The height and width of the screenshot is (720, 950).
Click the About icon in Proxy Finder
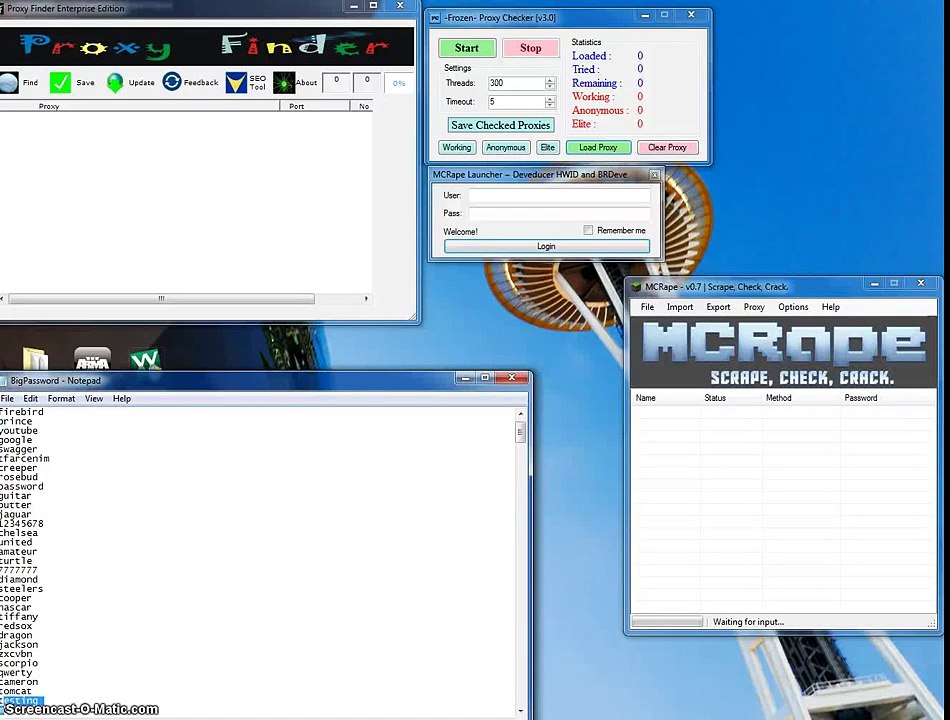coord(284,82)
